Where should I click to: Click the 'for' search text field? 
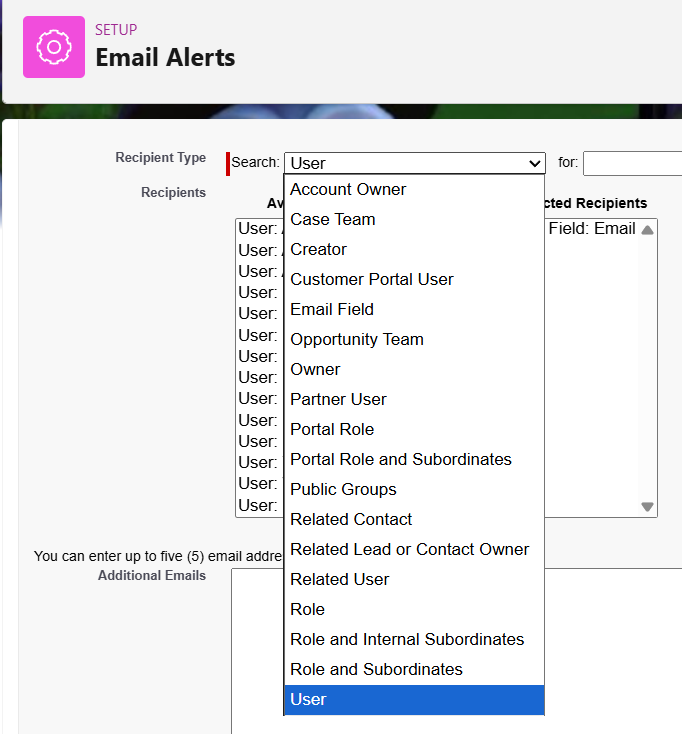click(x=632, y=163)
